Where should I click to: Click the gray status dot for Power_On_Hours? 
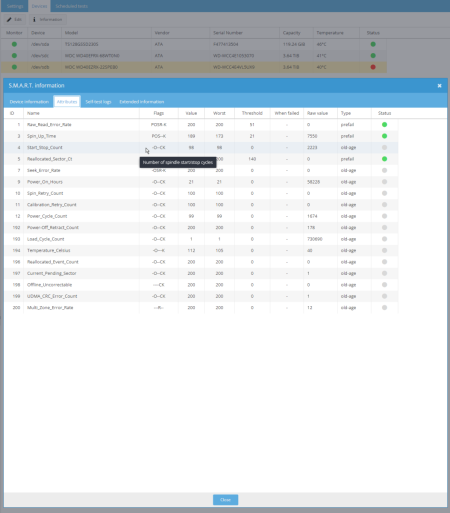(384, 182)
